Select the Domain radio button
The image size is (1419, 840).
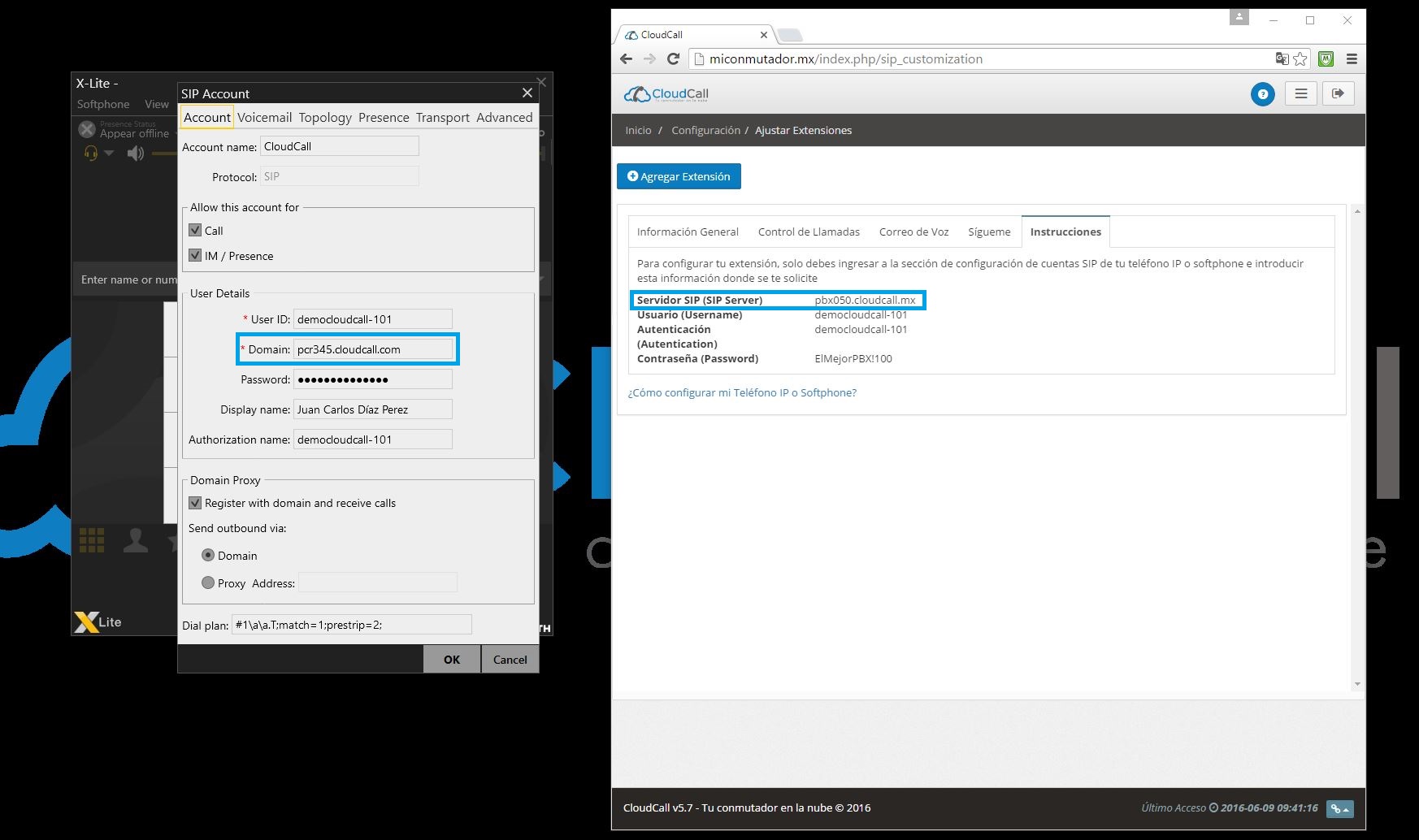[208, 555]
